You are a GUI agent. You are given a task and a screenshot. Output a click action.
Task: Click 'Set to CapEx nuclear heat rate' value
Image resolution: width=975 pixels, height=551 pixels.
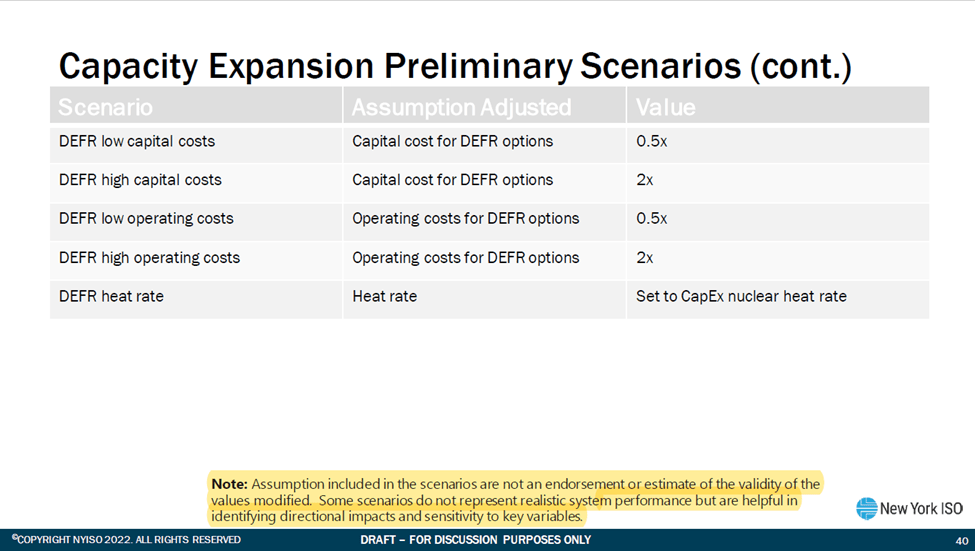coord(741,296)
